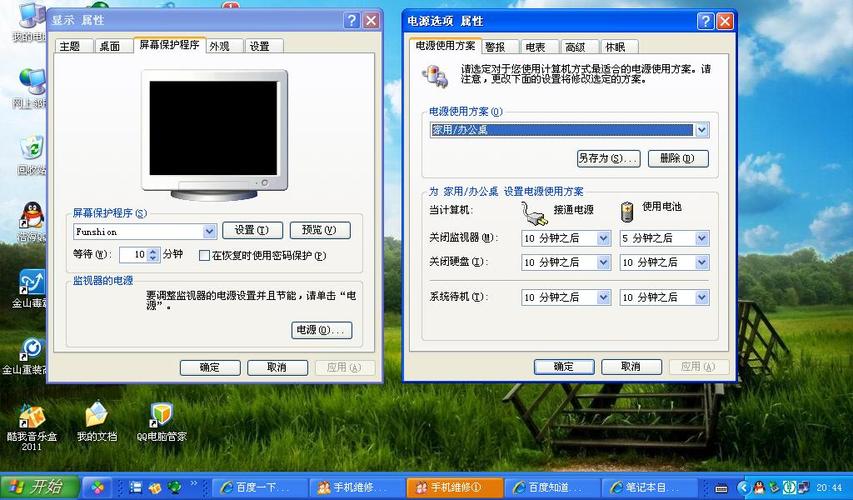Image resolution: width=853 pixels, height=500 pixels.
Task: Click the screensaver 设置(T) button
Action: 252,231
